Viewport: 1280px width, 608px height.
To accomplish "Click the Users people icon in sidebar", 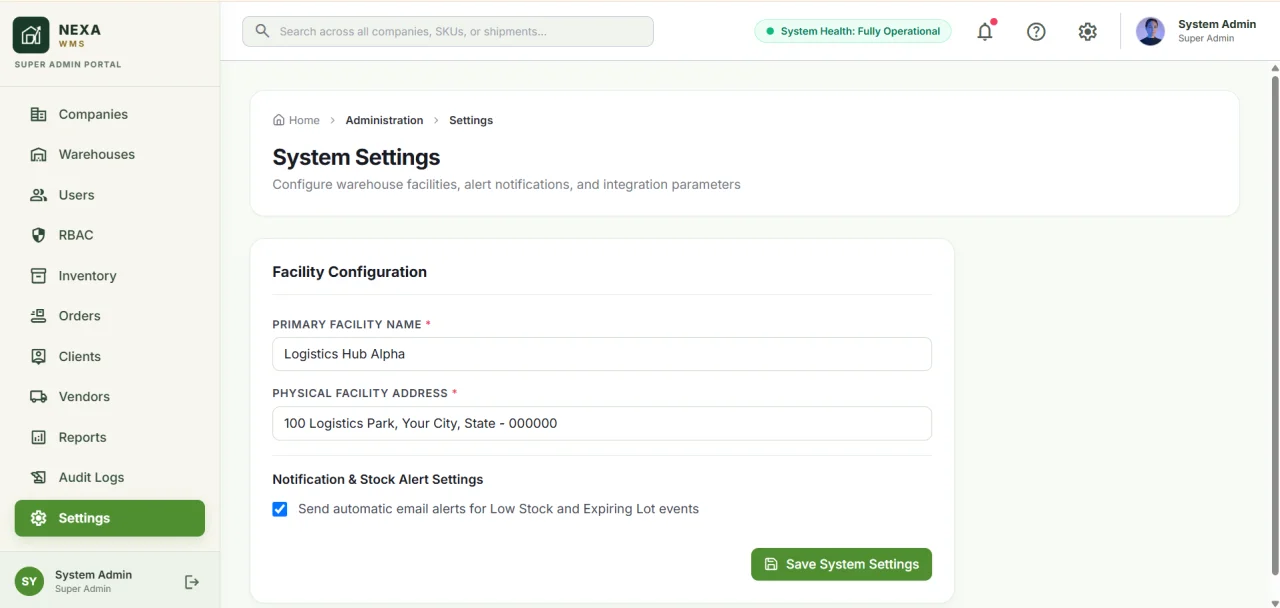I will [x=38, y=195].
